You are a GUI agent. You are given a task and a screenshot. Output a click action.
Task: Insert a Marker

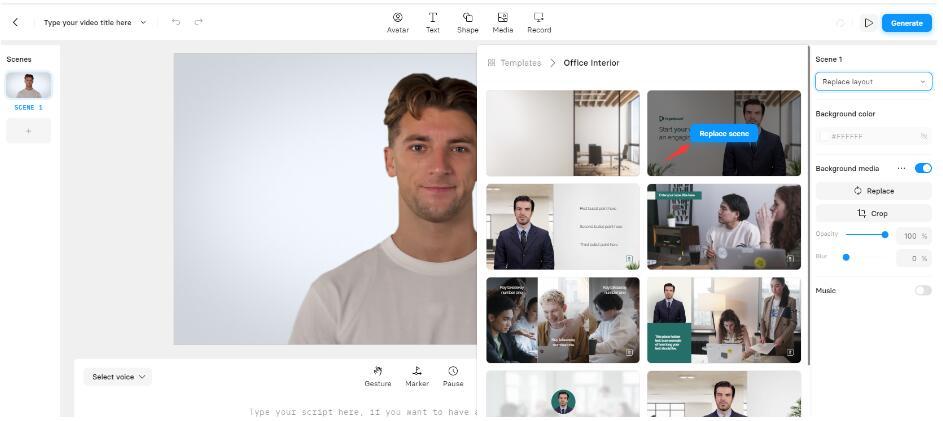pos(417,376)
